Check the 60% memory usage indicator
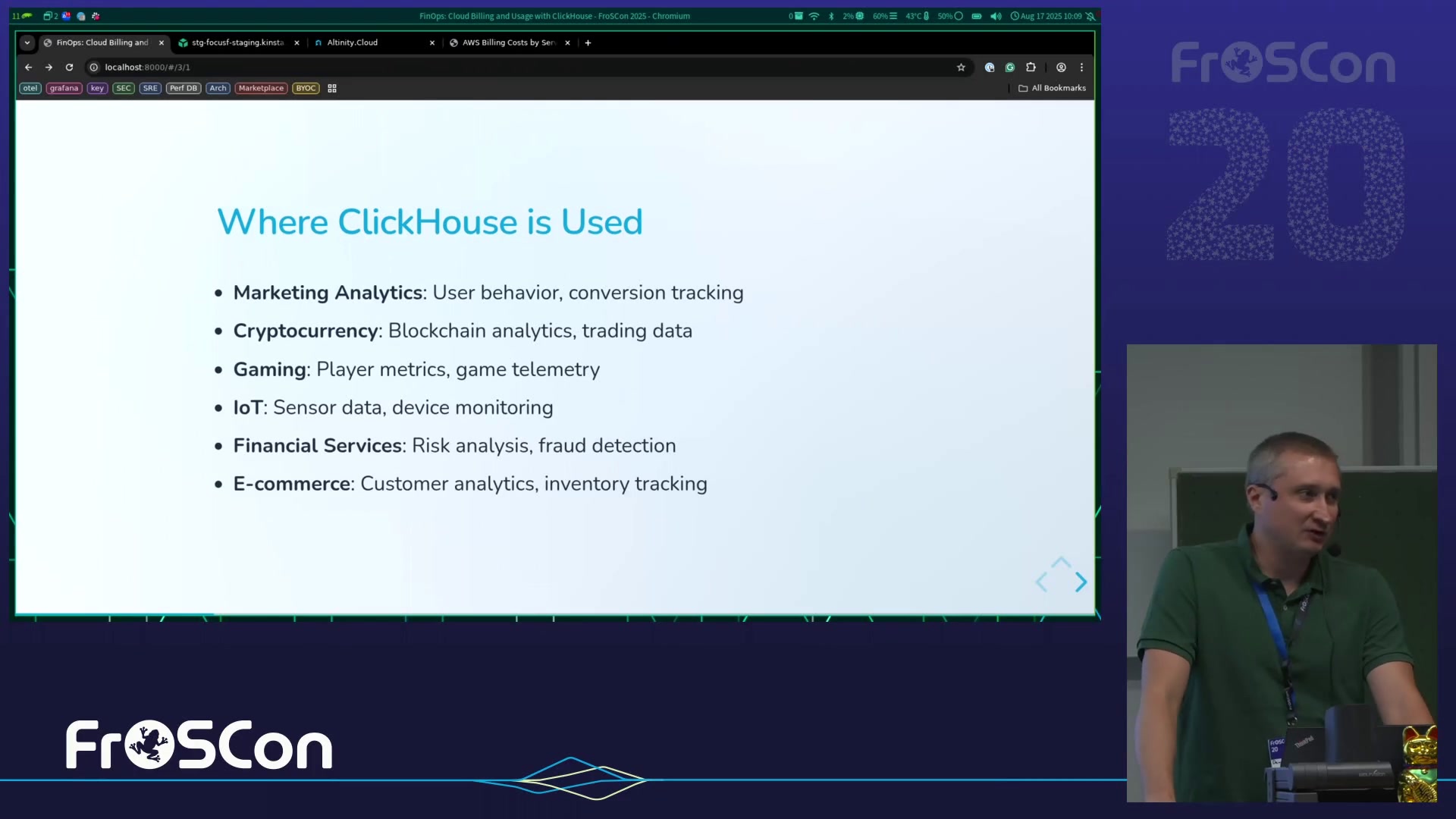The image size is (1456, 819). click(x=885, y=16)
